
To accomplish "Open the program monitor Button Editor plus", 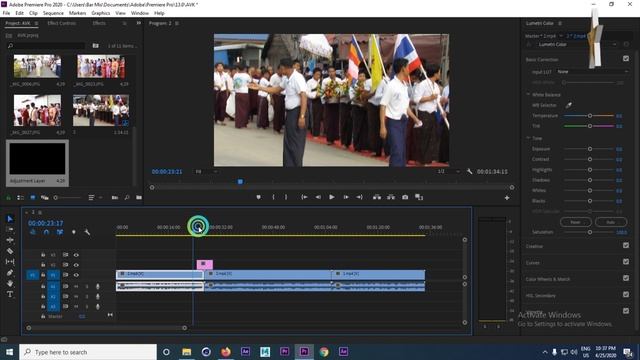I will [507, 198].
